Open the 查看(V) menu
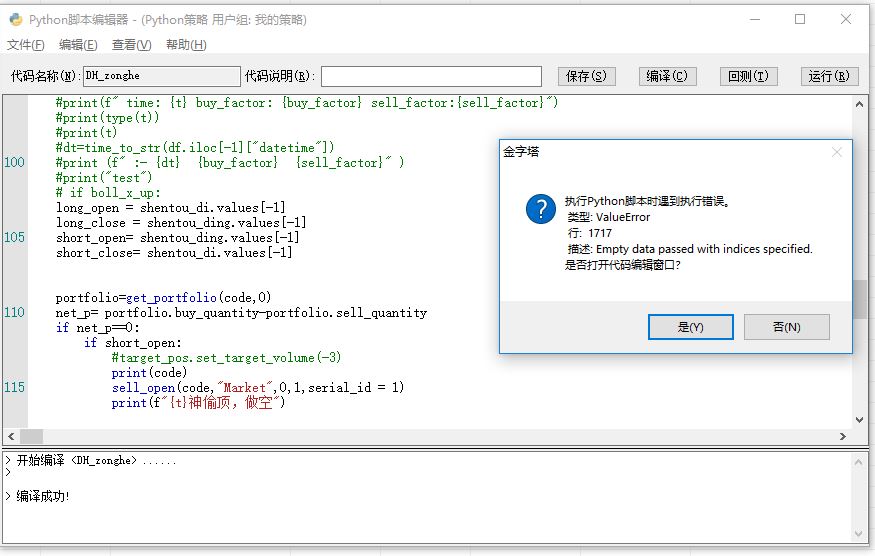The image size is (875, 556). [132, 45]
